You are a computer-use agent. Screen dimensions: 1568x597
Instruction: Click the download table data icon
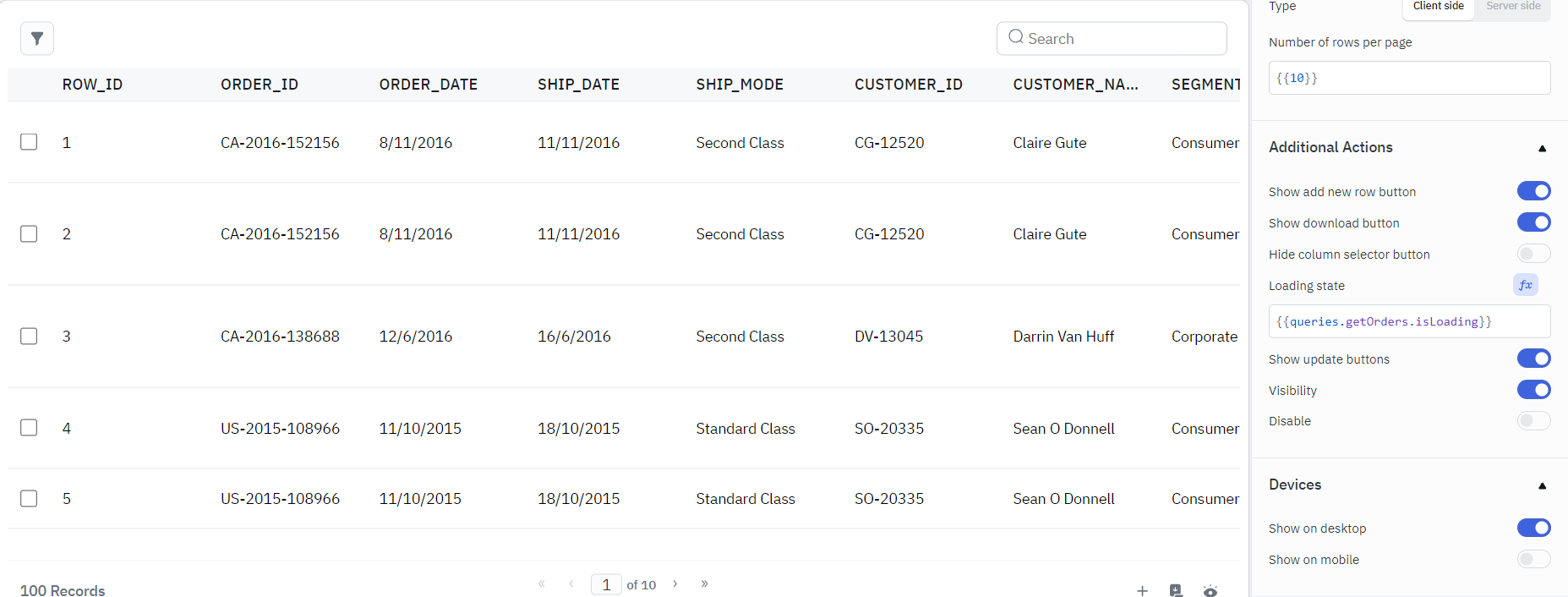coord(1176,591)
